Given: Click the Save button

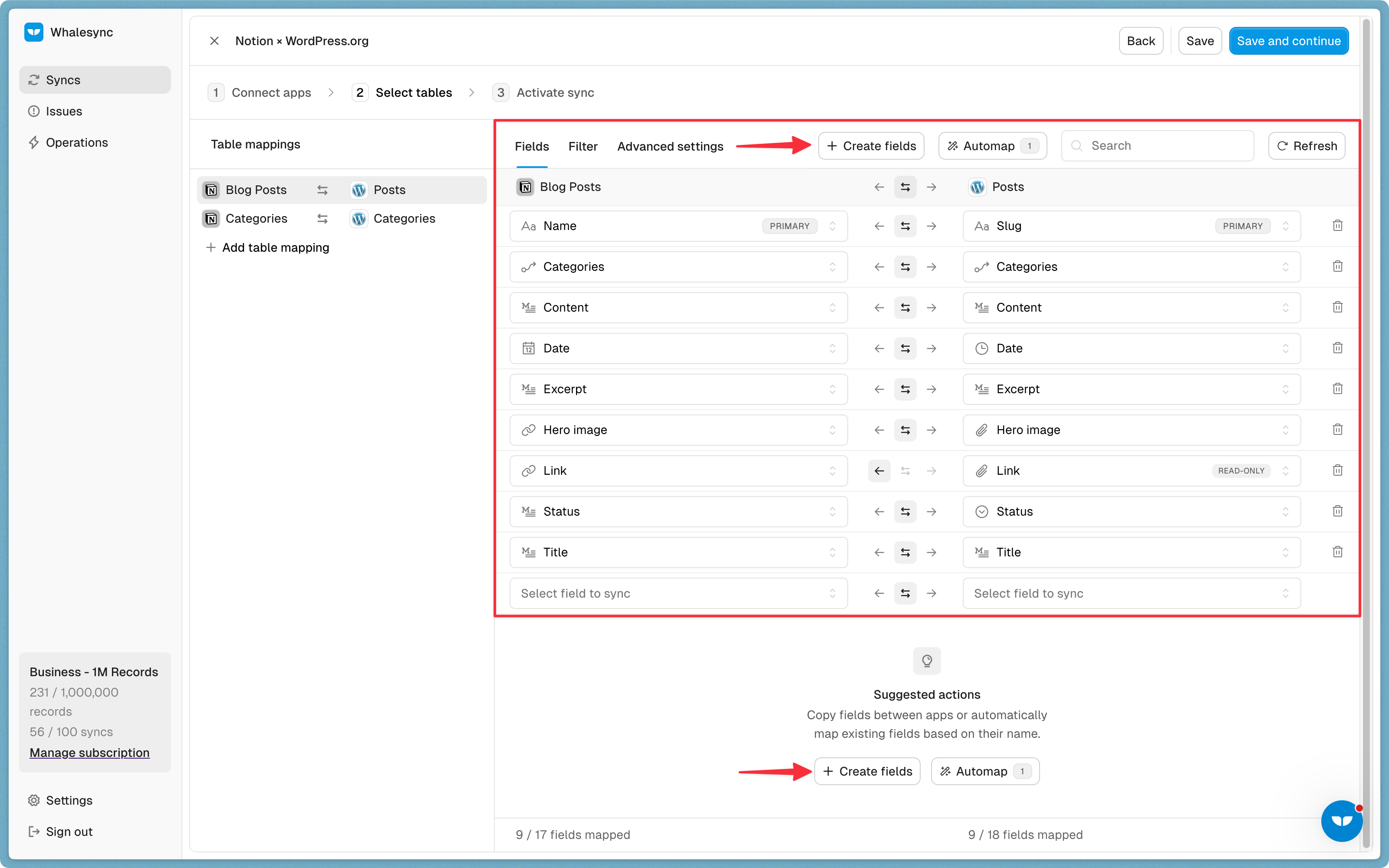Looking at the screenshot, I should coord(1200,41).
